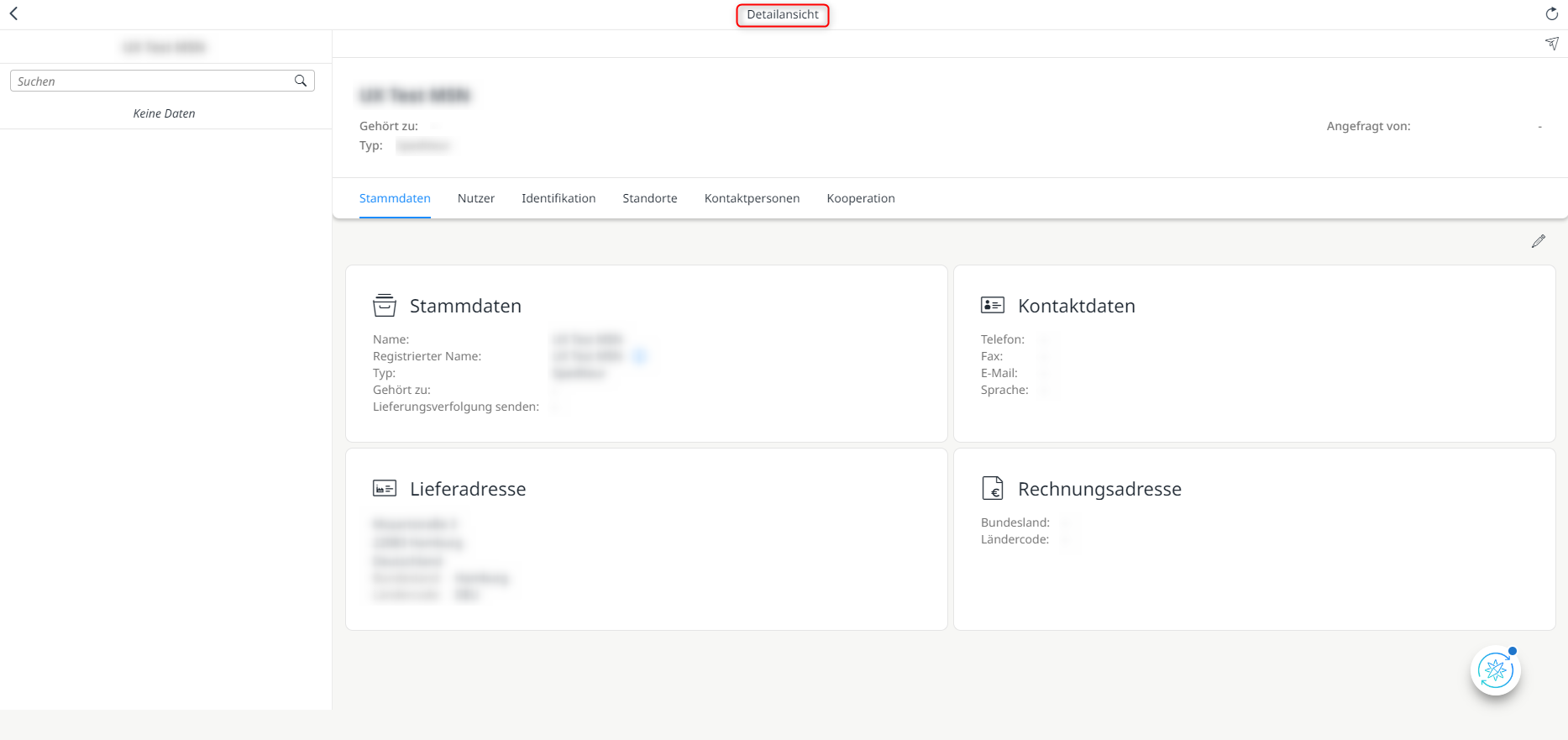
Task: Click the Stammdaten card heading
Action: click(465, 306)
